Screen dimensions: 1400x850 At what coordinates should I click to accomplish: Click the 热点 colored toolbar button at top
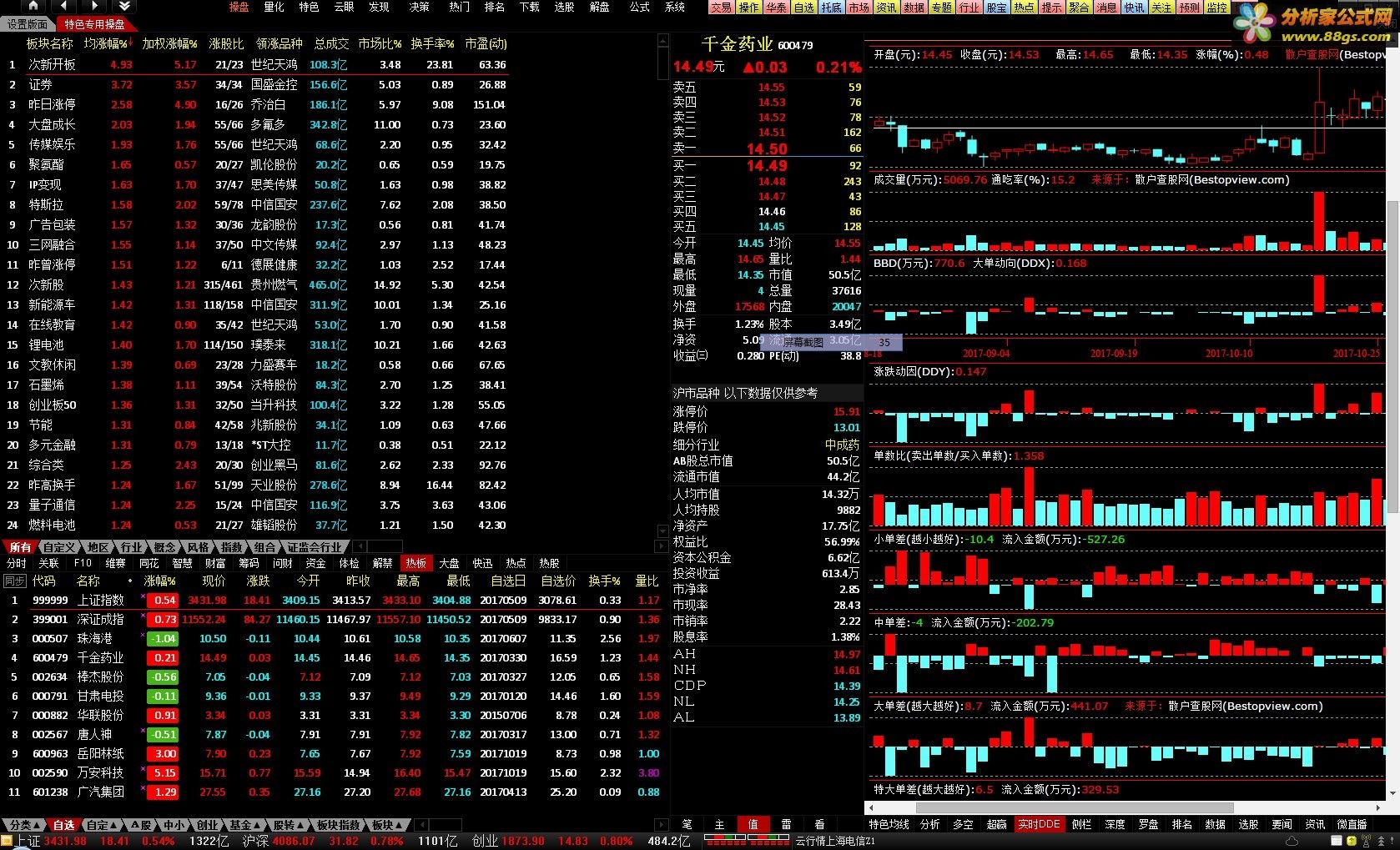tap(1024, 8)
